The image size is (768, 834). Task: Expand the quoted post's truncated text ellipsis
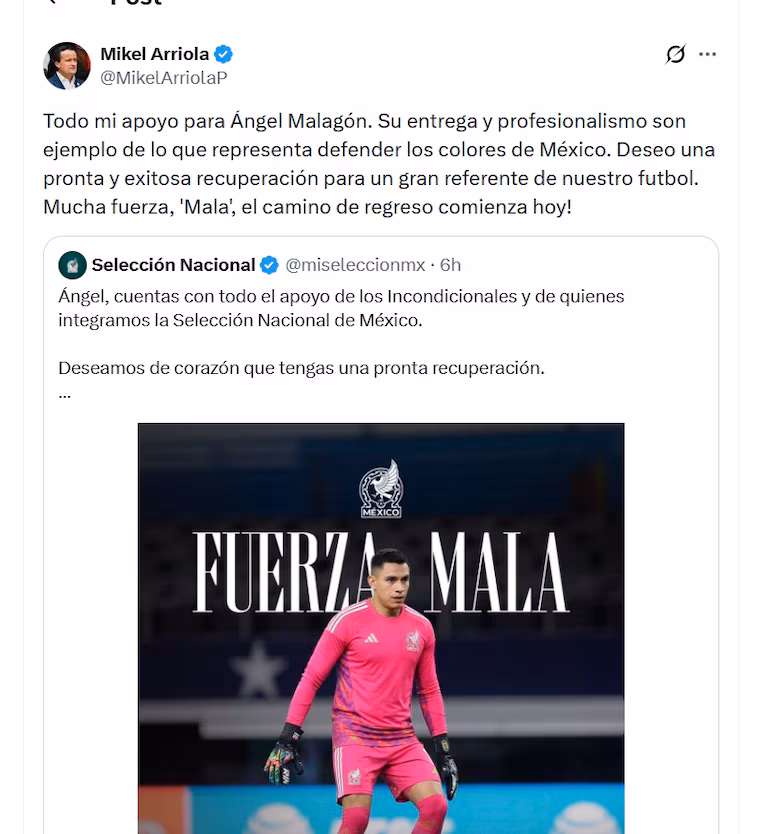pyautogui.click(x=65, y=395)
